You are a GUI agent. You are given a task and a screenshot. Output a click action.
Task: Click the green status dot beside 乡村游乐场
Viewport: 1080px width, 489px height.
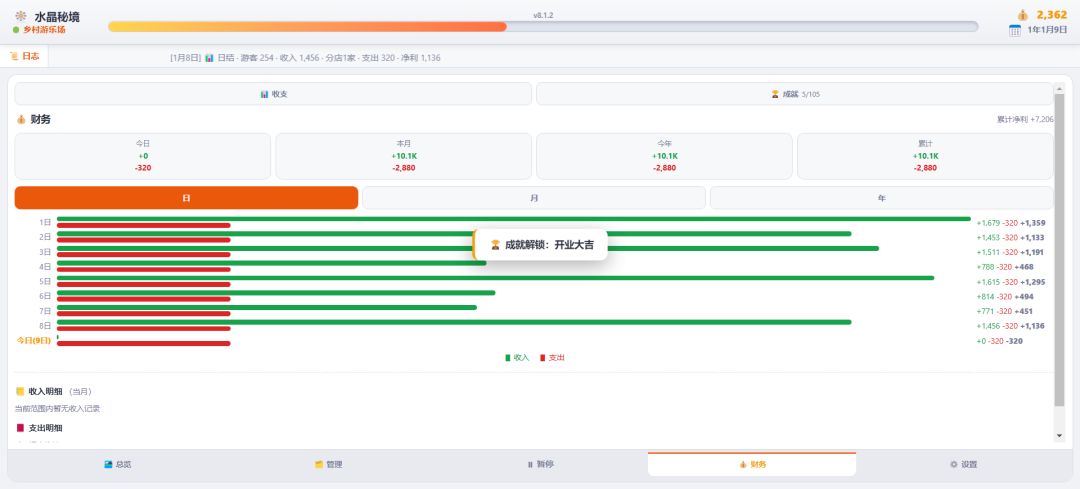[16, 30]
